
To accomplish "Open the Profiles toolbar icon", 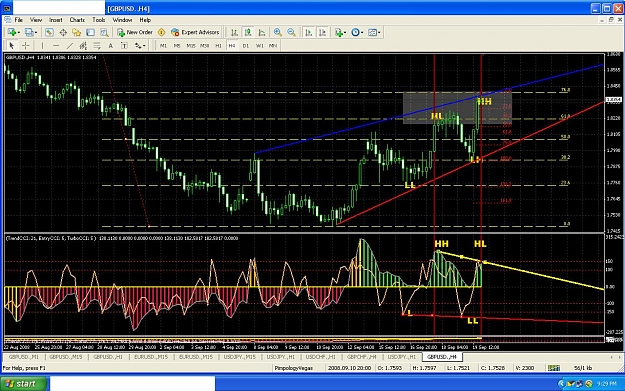I will [29, 32].
